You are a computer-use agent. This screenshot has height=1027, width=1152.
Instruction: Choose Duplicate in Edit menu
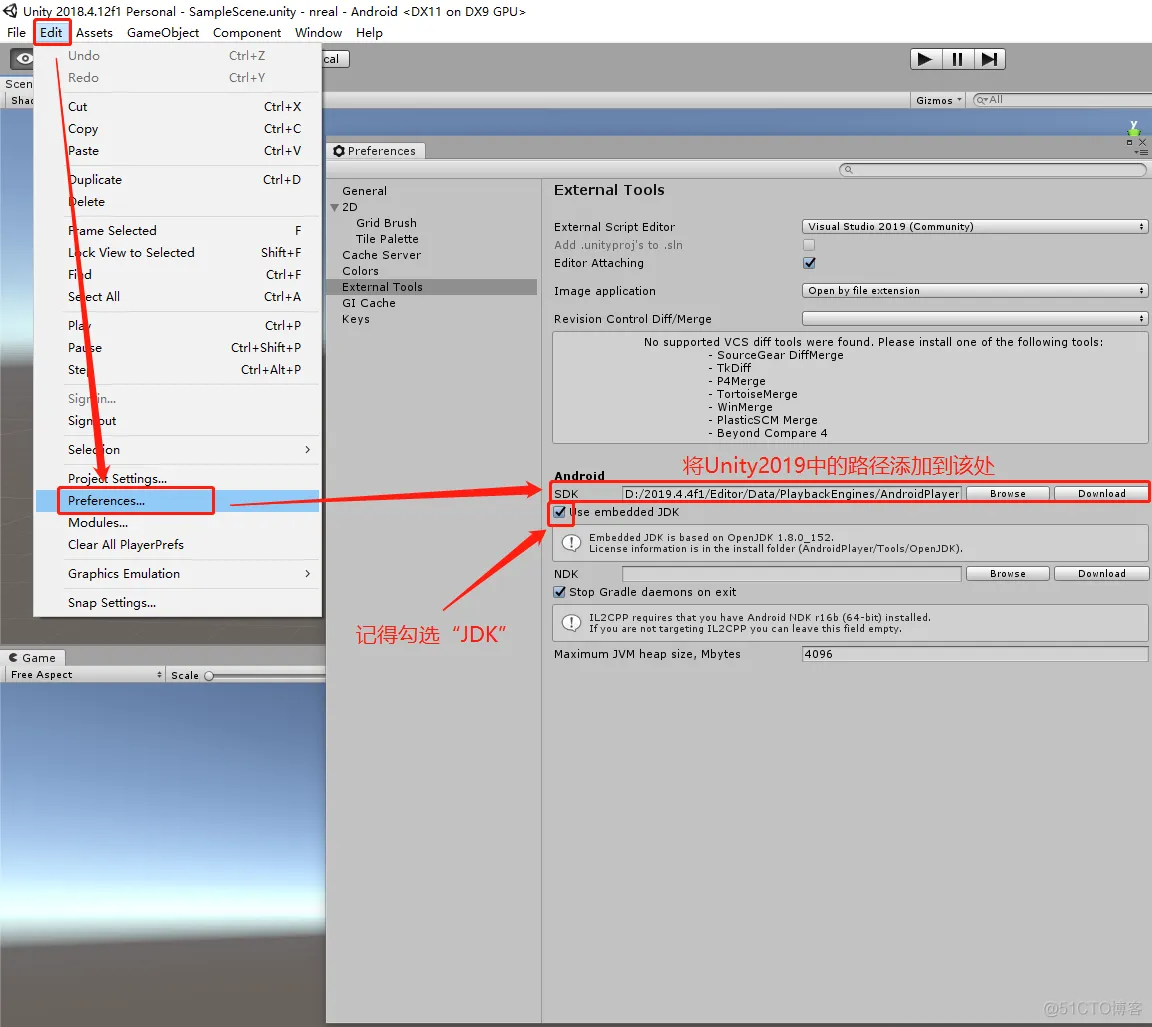pyautogui.click(x=177, y=179)
